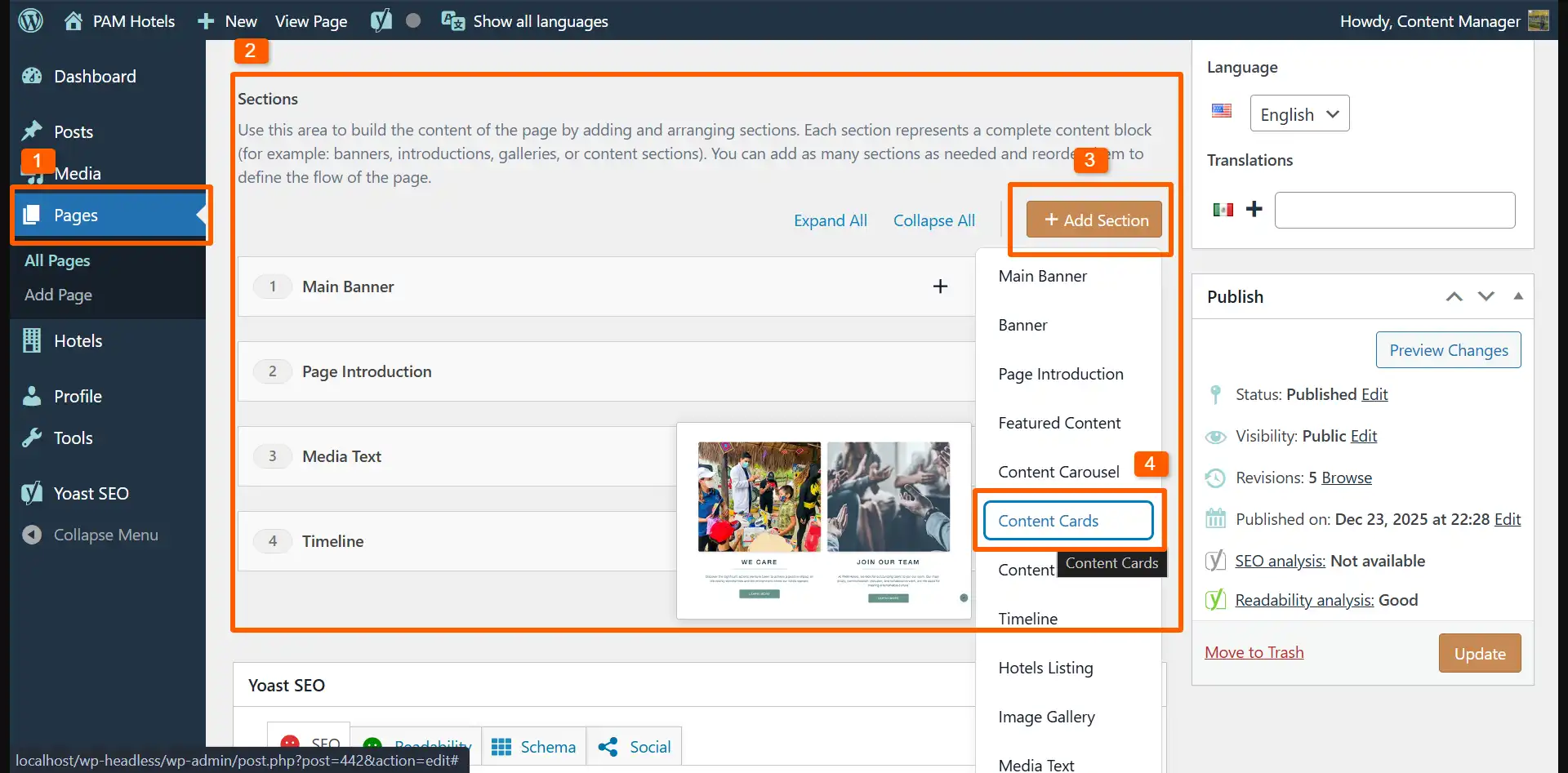Open Preview Changes

pos(1448,349)
